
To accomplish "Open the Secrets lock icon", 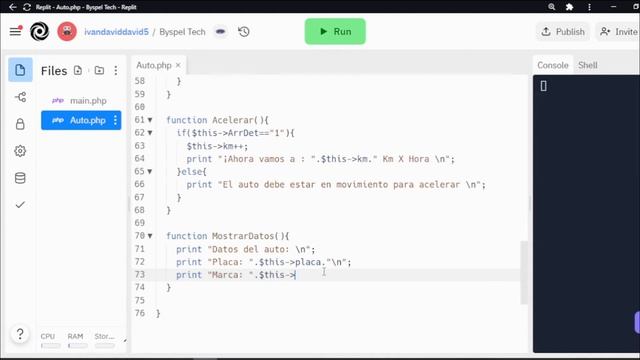I will (20, 124).
